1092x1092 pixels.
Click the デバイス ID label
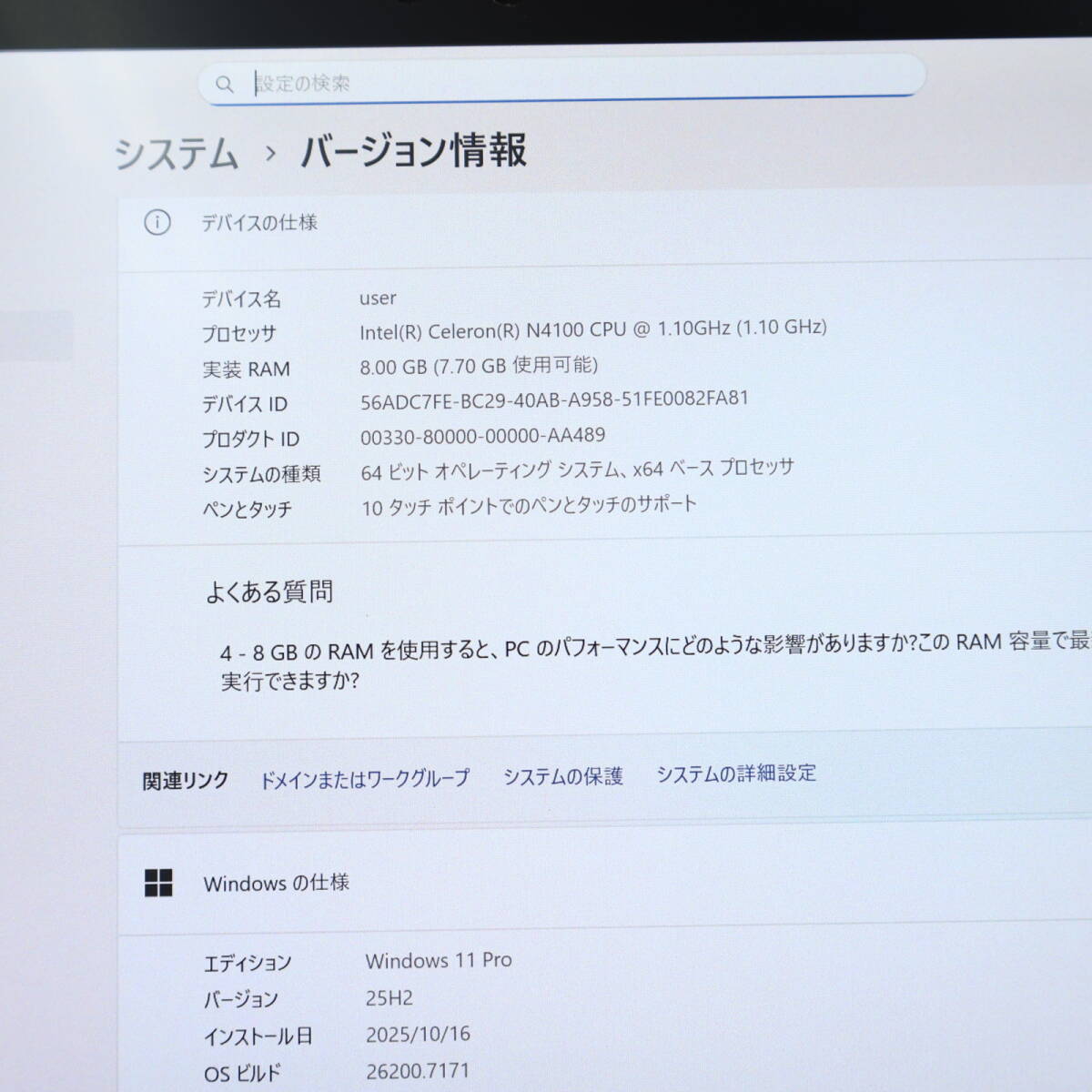(244, 404)
